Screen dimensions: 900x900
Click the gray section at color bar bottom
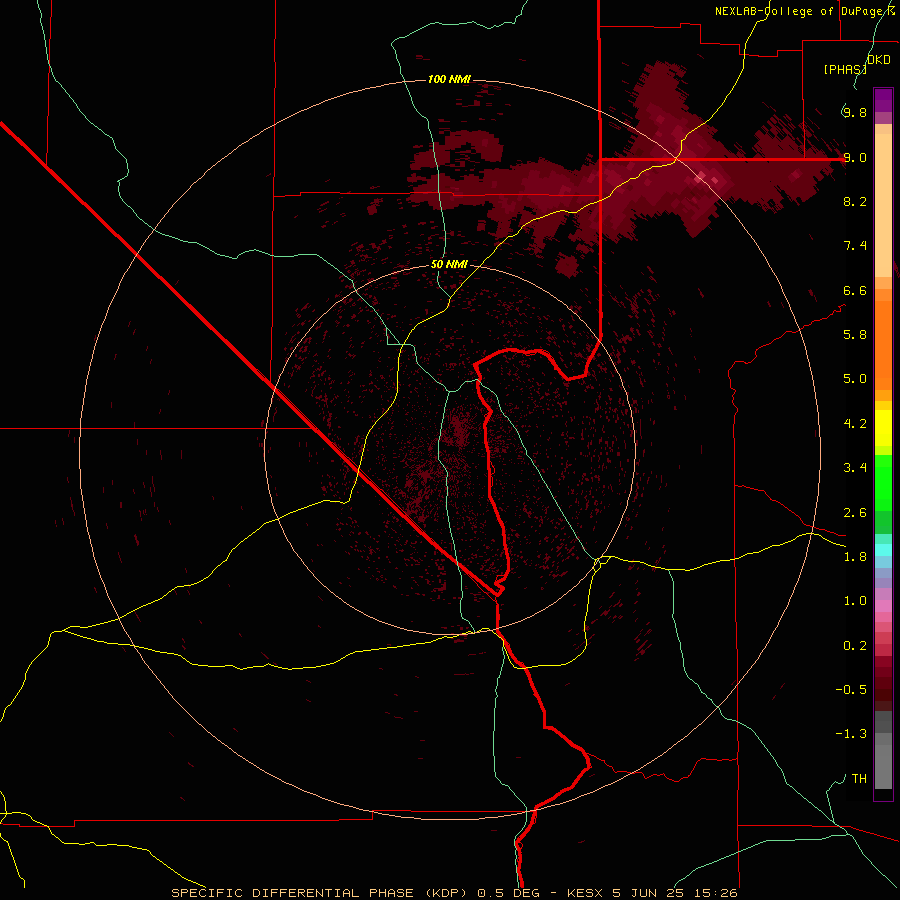[883, 749]
